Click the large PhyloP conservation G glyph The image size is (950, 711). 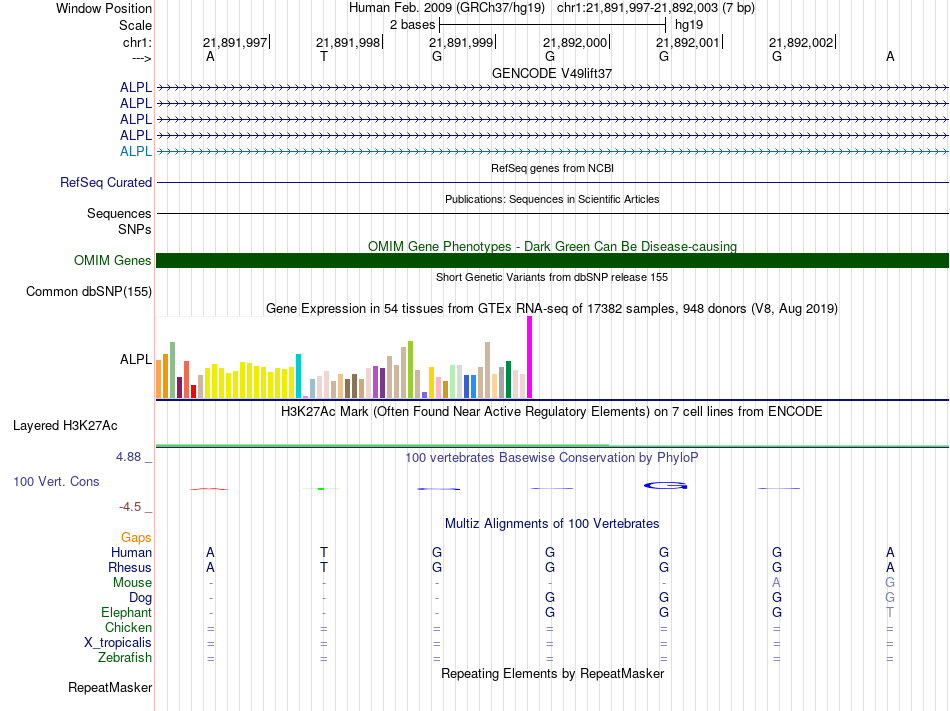point(664,486)
